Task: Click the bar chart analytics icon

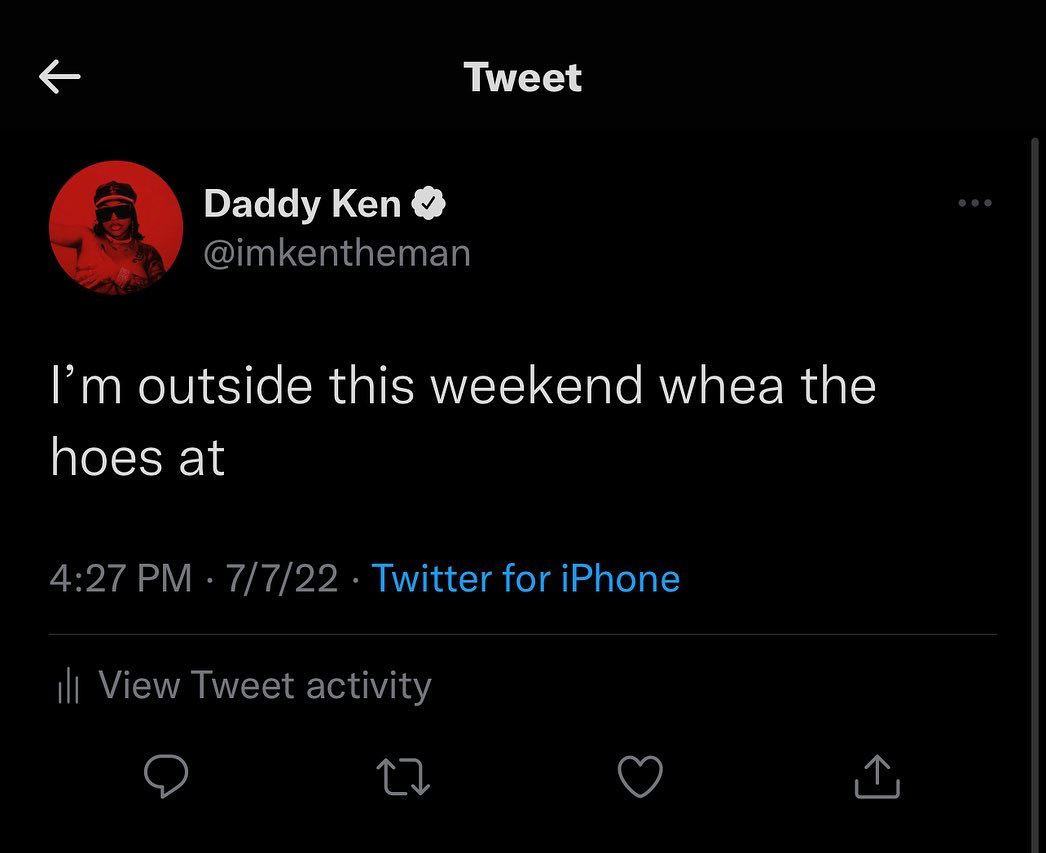Action: 68,686
